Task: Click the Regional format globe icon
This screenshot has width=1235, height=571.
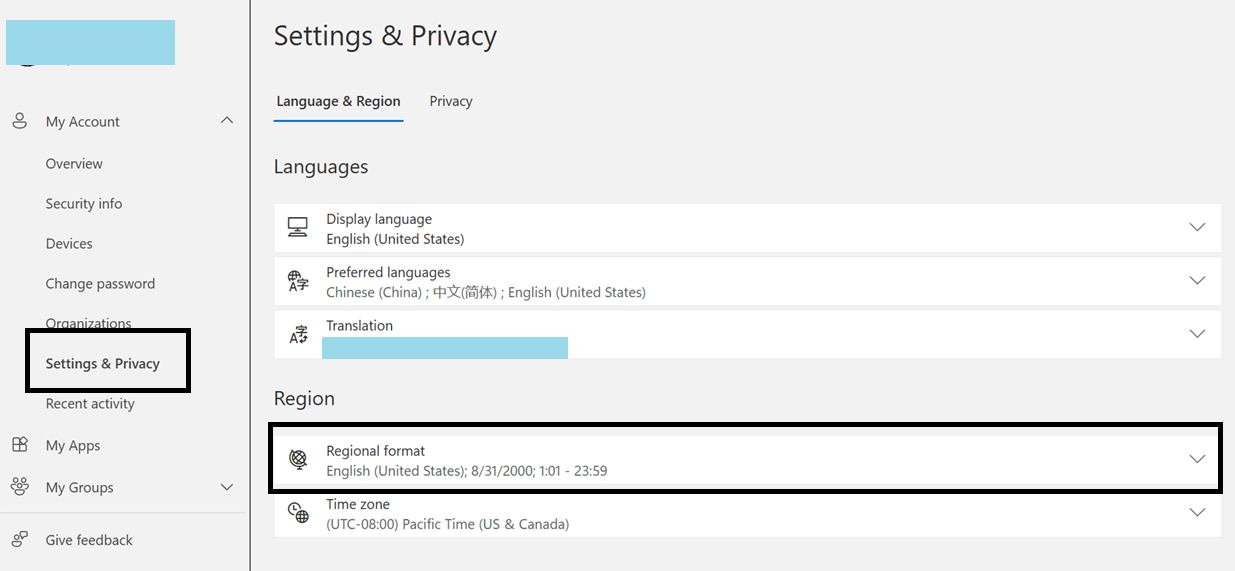Action: pos(298,459)
